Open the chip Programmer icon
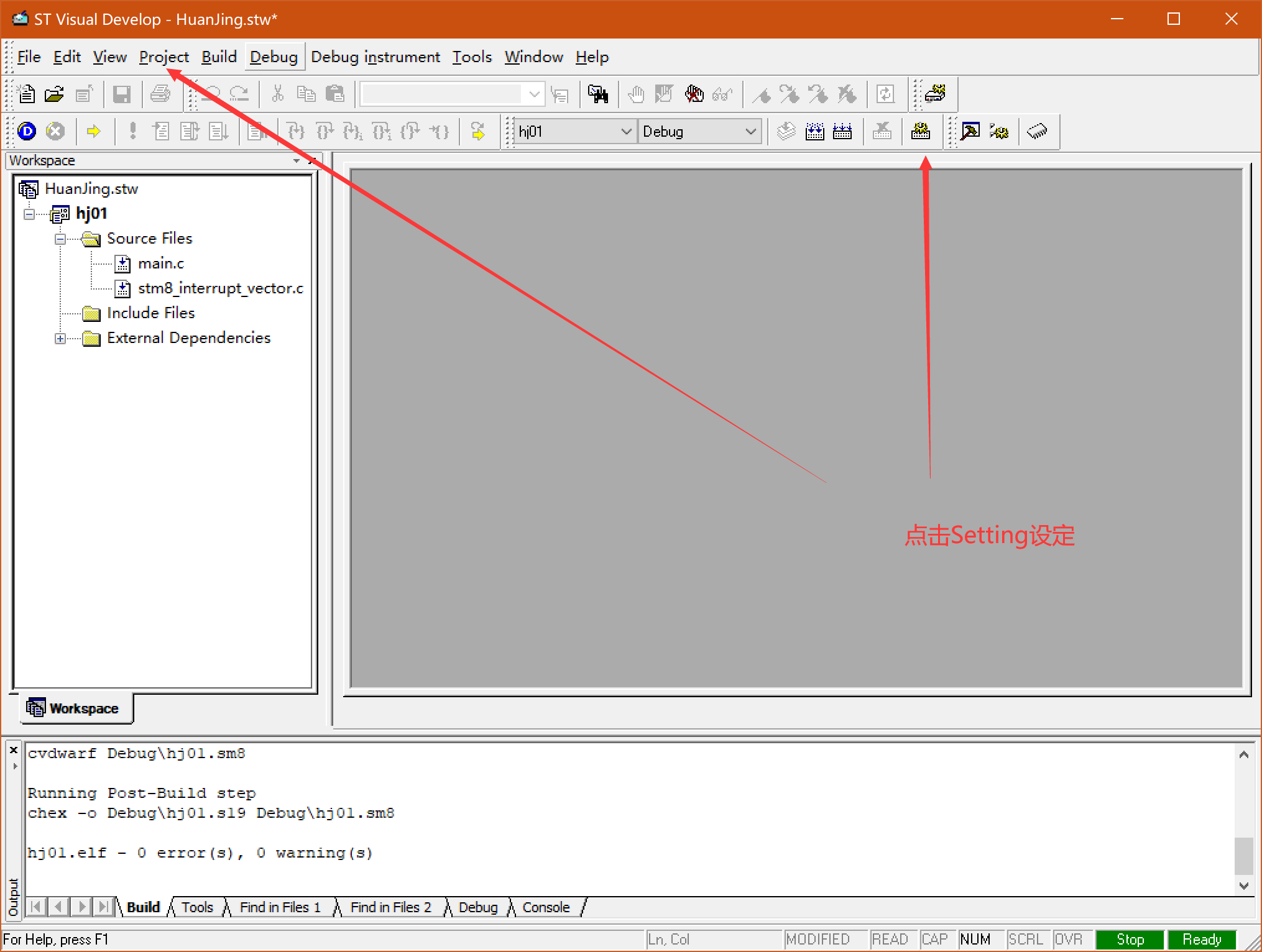Viewport: 1262px width, 952px height. click(1037, 131)
